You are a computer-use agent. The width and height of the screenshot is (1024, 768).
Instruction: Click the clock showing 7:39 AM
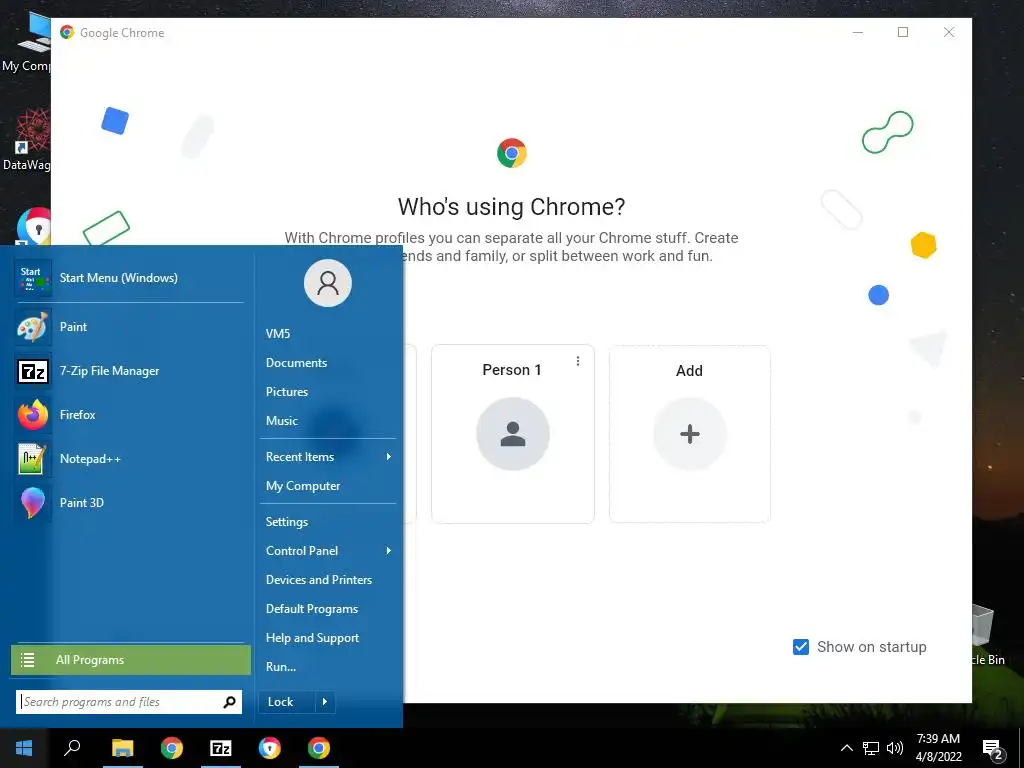938,739
